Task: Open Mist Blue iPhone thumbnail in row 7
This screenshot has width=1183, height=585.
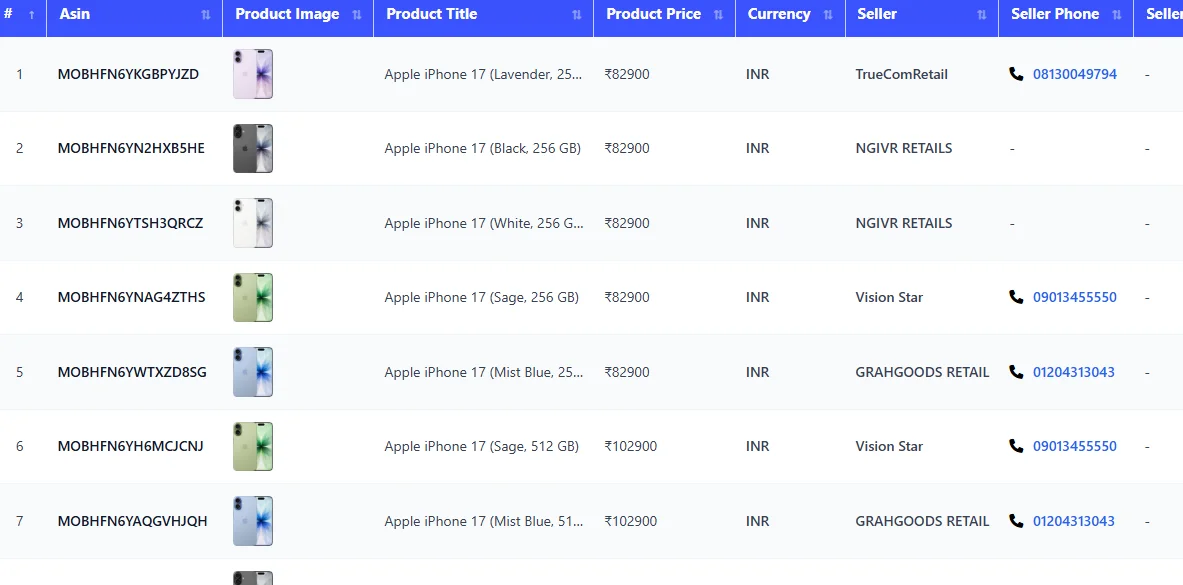Action: [x=253, y=521]
